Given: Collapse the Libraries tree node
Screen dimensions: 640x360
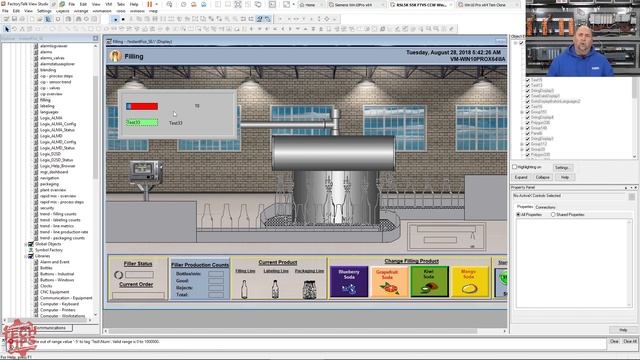Looking at the screenshot, I should [x=26, y=256].
